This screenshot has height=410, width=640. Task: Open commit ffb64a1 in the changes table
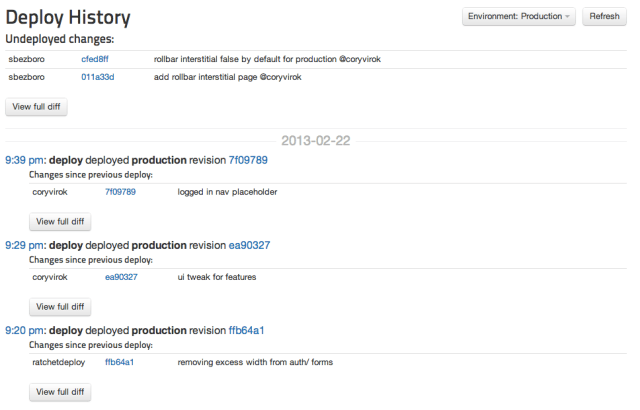[x=119, y=361]
